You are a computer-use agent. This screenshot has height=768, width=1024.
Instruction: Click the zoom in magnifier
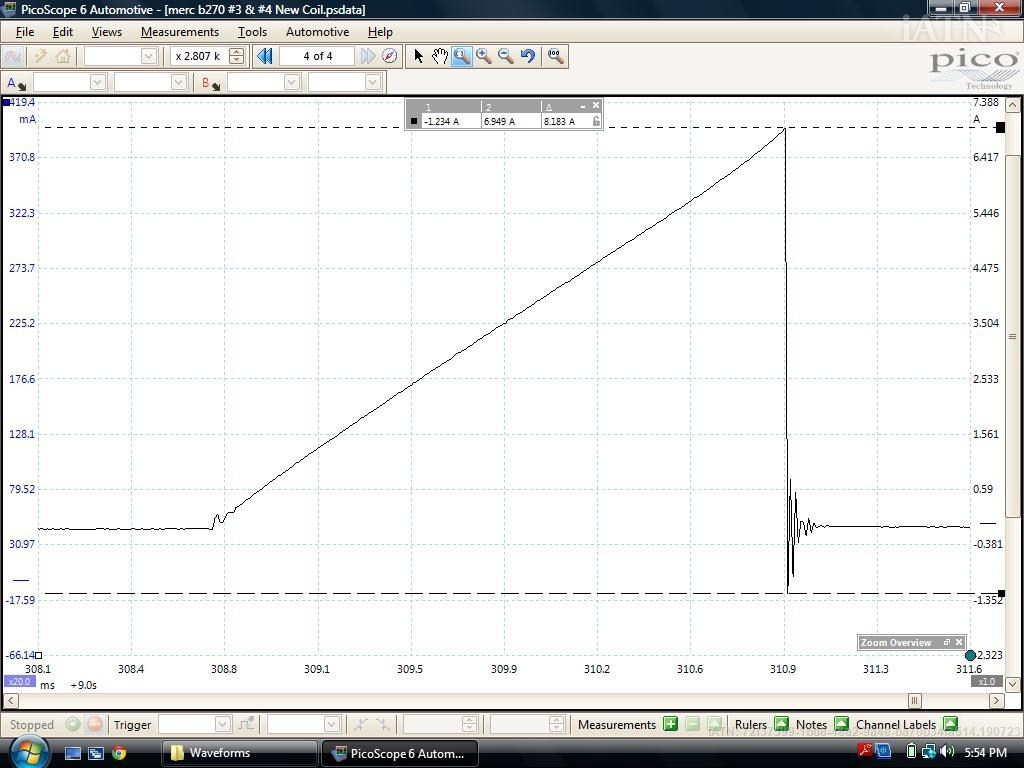point(484,56)
